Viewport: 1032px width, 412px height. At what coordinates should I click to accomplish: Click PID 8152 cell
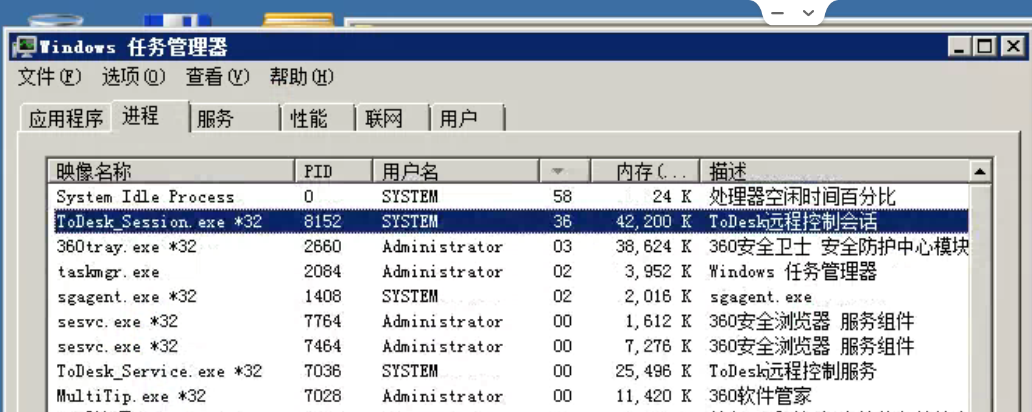[322, 222]
